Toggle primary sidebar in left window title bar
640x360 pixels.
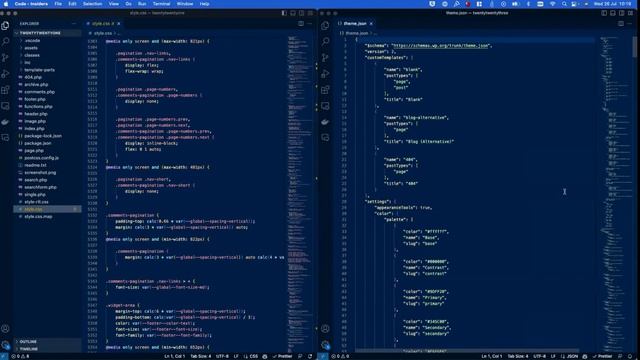pyautogui.click(x=284, y=13)
